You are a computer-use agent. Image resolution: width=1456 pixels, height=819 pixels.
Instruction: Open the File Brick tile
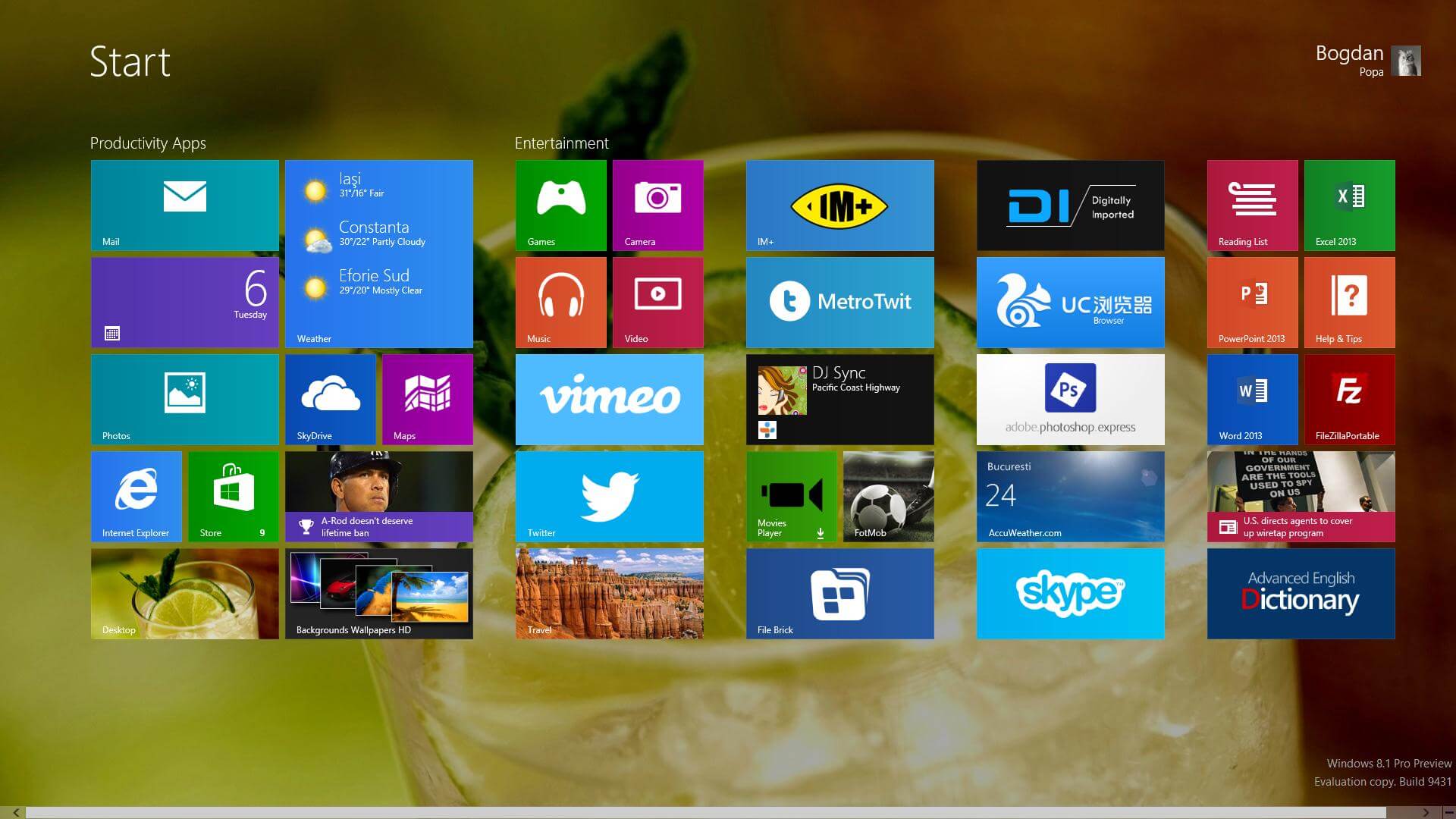click(840, 594)
